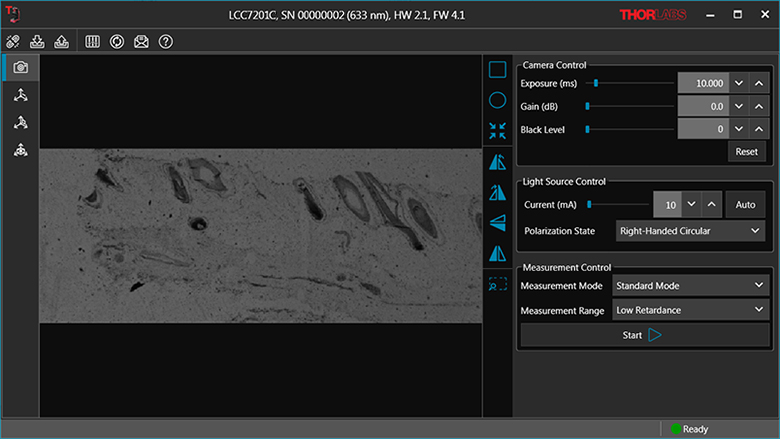Open the Polarization State dropdown

pyautogui.click(x=691, y=231)
